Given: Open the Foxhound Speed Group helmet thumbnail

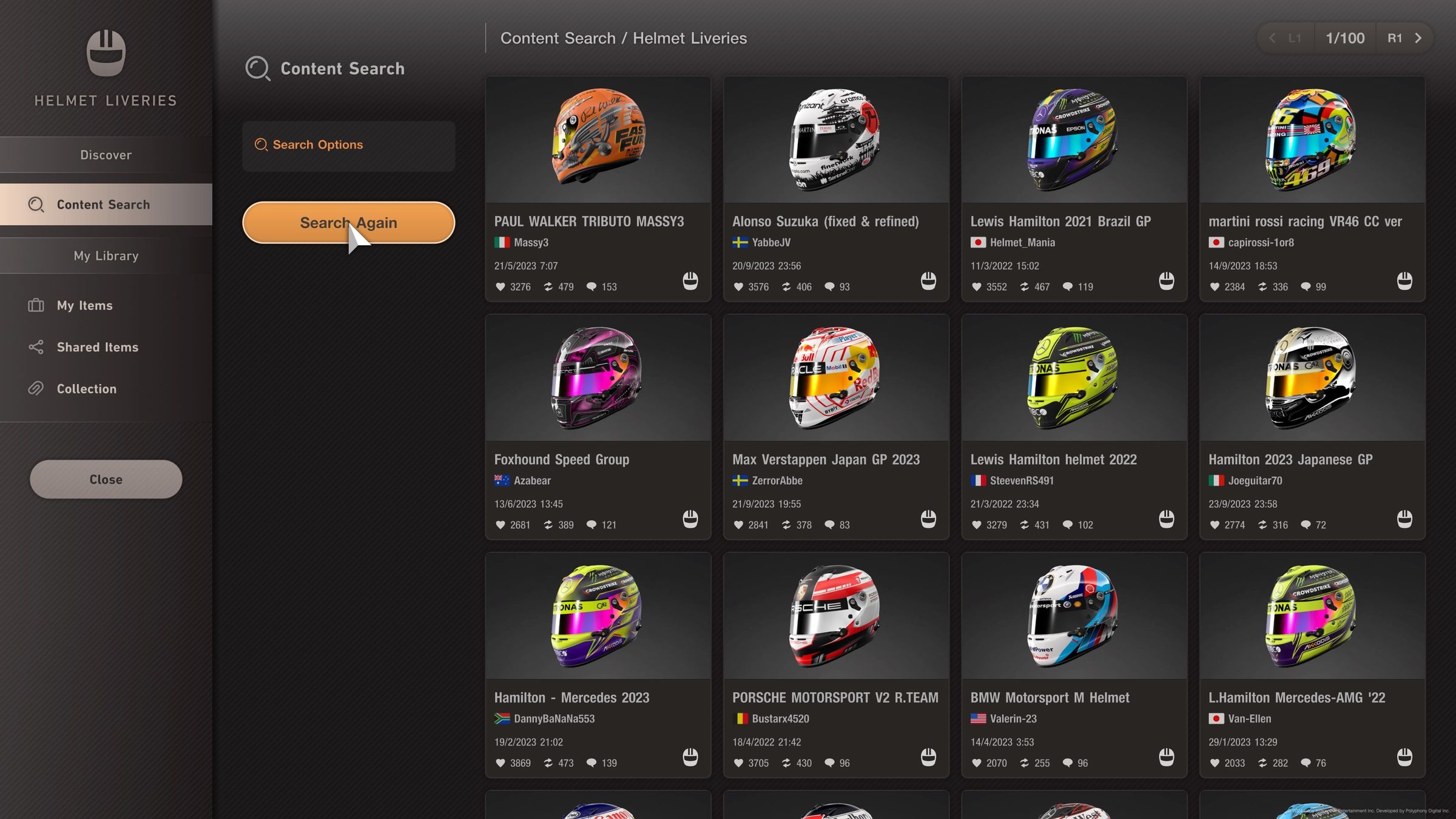Looking at the screenshot, I should point(598,377).
